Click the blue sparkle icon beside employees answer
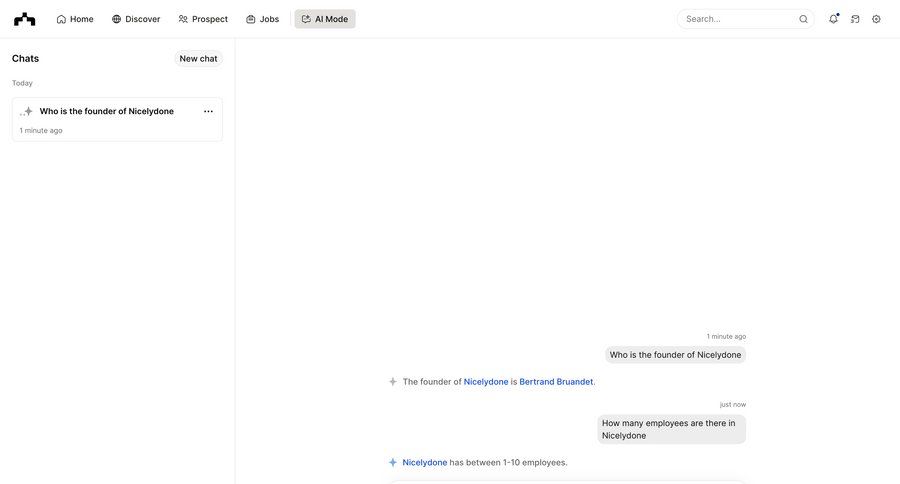 pyautogui.click(x=393, y=462)
